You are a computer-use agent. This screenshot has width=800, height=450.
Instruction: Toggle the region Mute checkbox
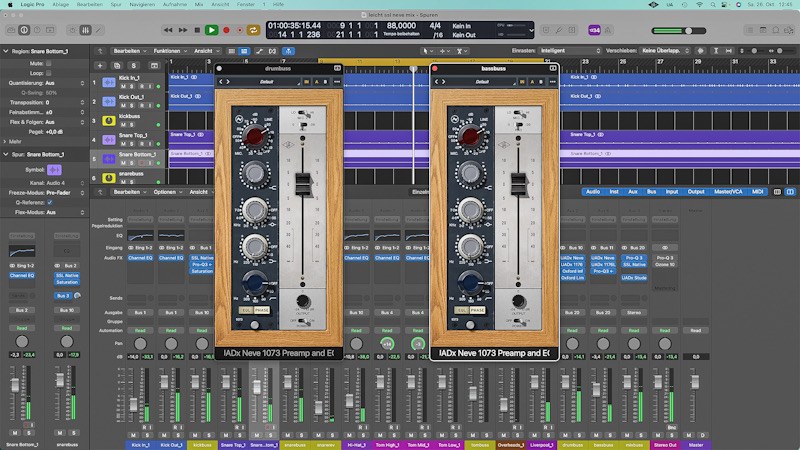[48, 63]
